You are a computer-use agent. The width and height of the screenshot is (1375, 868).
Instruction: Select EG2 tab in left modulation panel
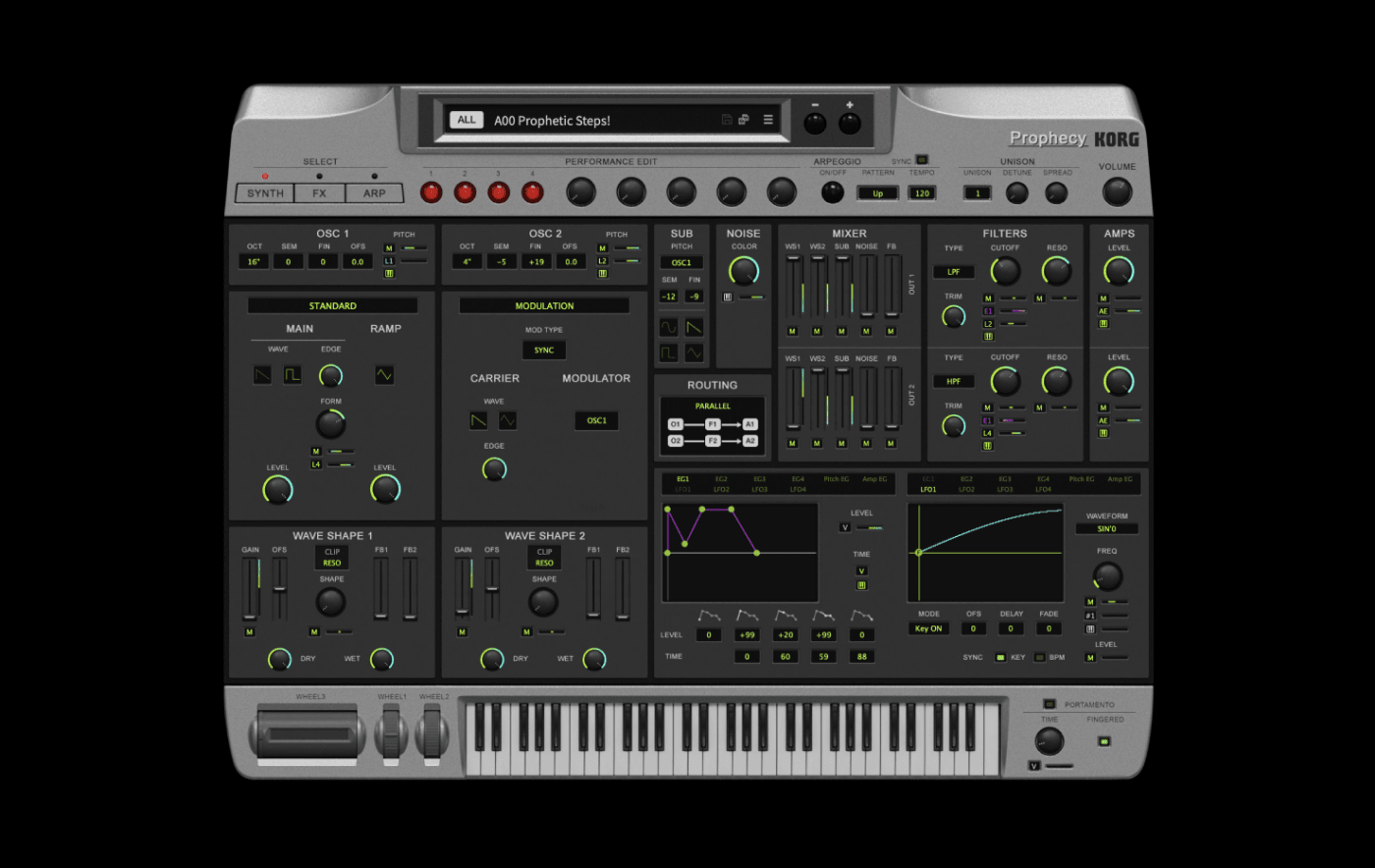[x=721, y=479]
